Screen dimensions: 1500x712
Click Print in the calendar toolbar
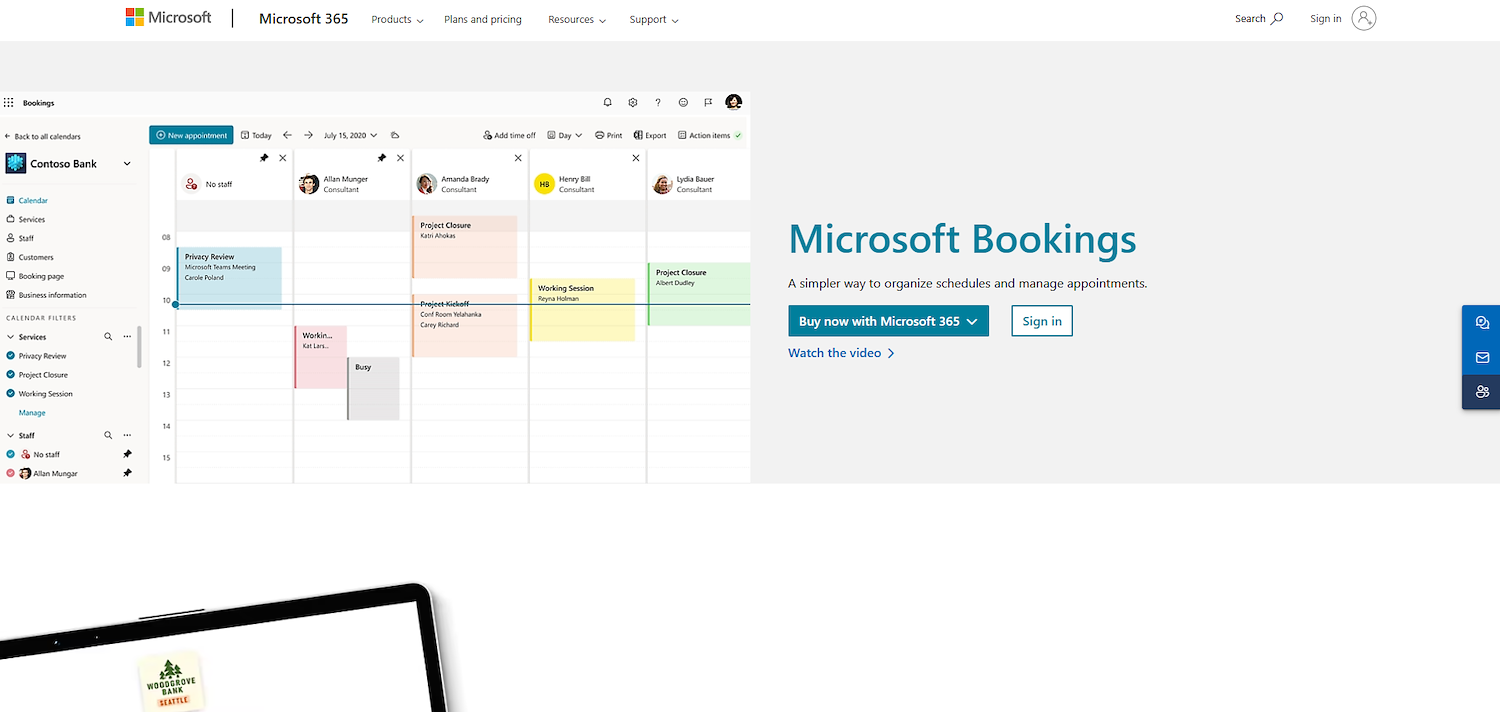[608, 135]
